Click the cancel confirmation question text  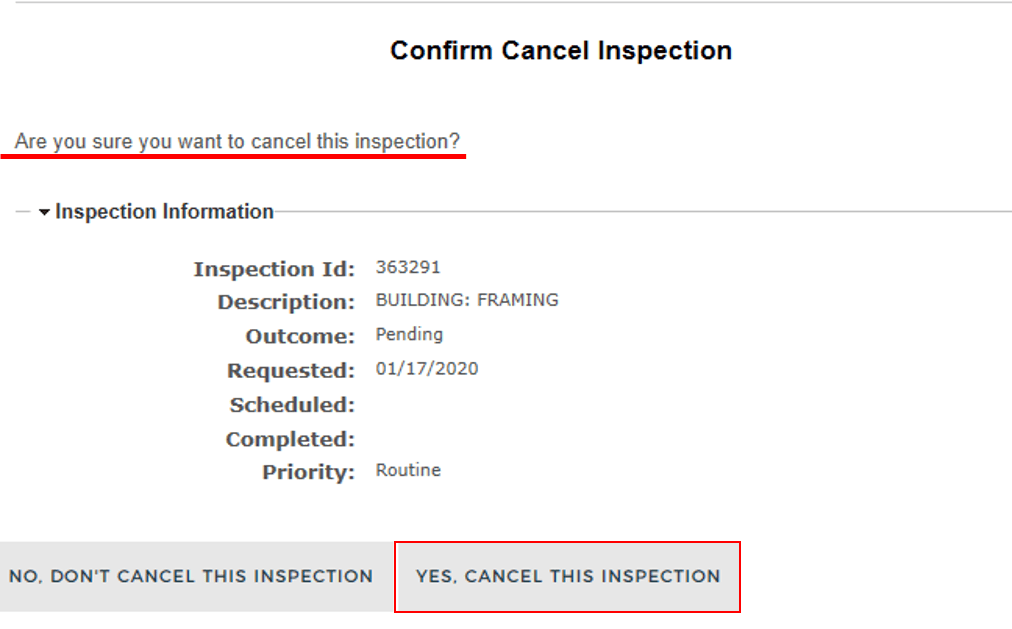click(237, 141)
